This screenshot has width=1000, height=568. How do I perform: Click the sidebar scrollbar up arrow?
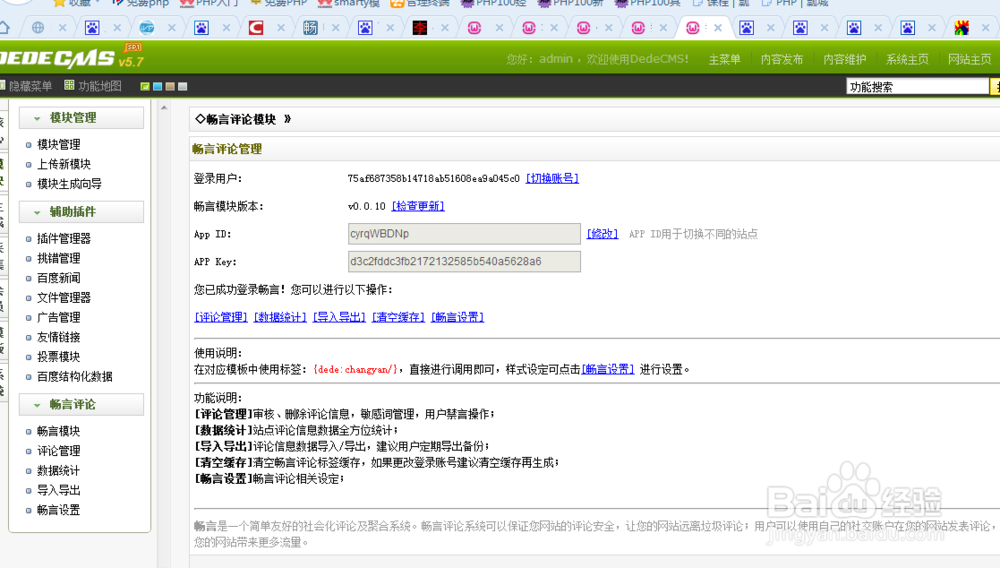coord(164,108)
